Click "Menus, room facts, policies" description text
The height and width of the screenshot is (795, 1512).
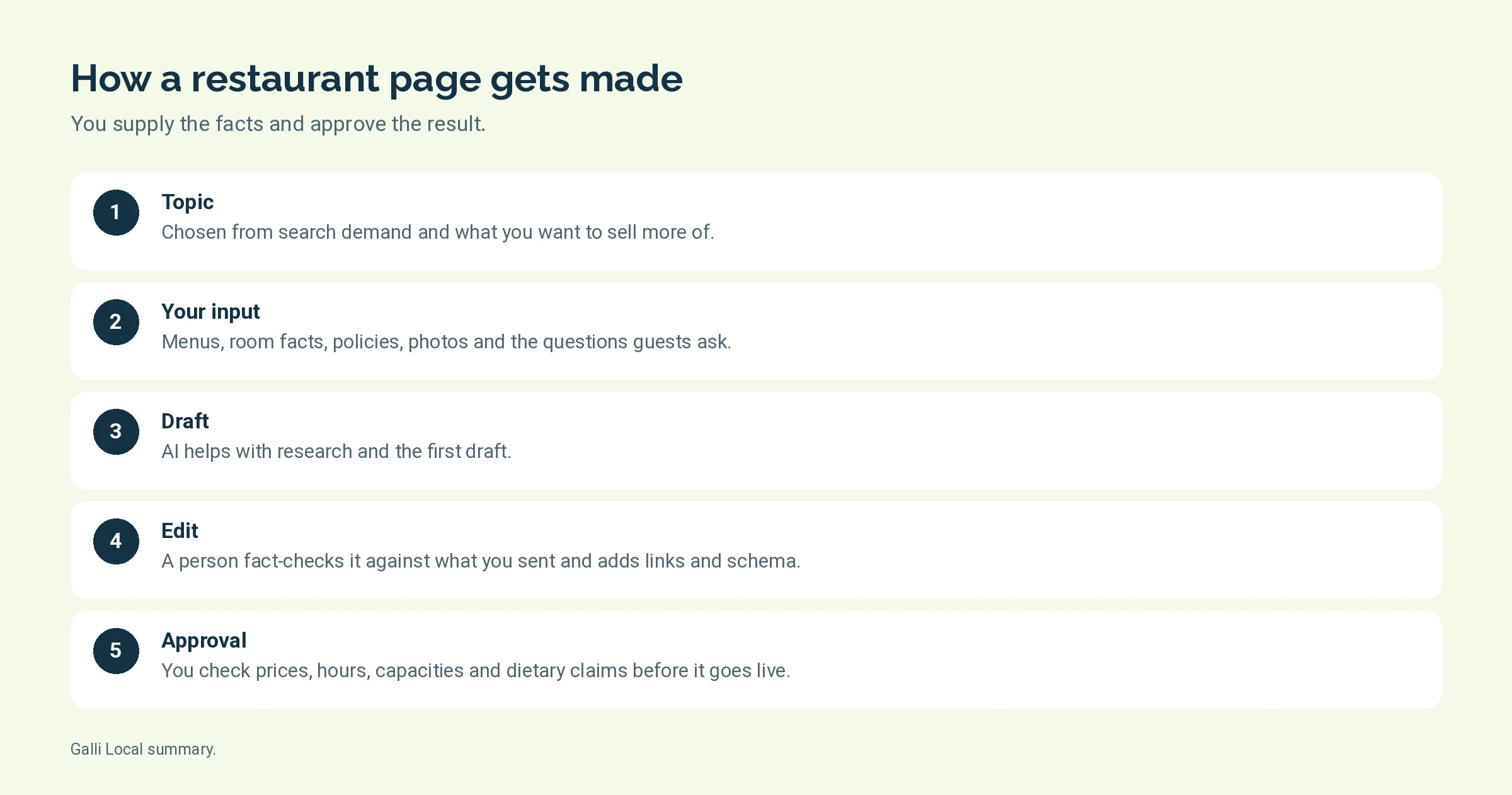pyautogui.click(x=446, y=342)
